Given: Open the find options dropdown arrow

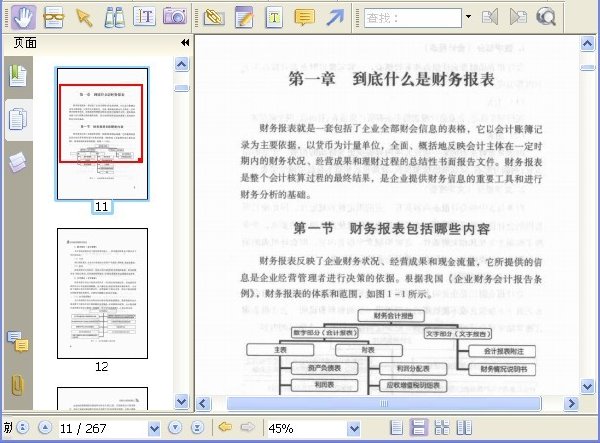Looking at the screenshot, I should point(468,17).
